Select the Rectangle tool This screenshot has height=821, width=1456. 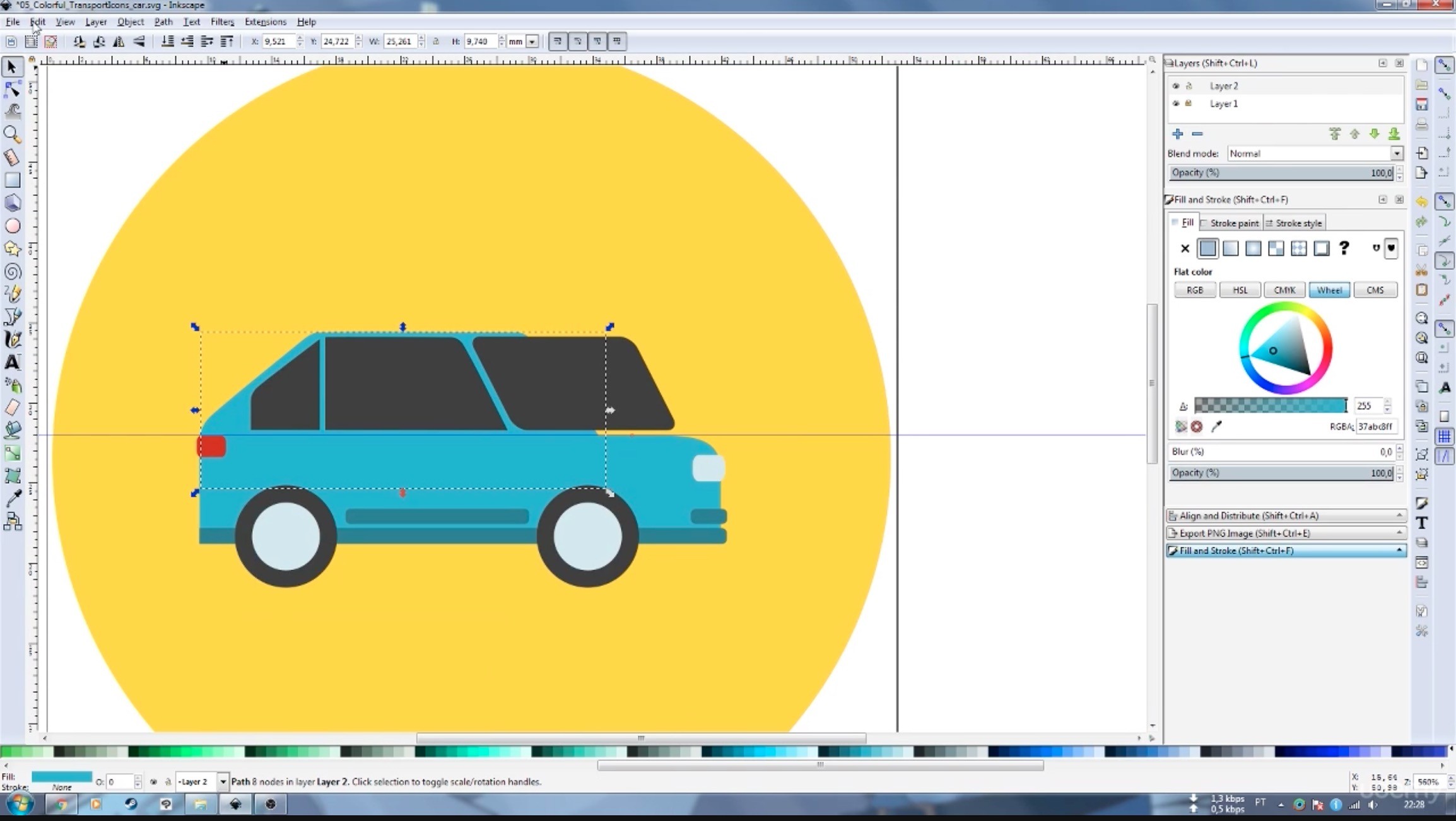(x=12, y=180)
